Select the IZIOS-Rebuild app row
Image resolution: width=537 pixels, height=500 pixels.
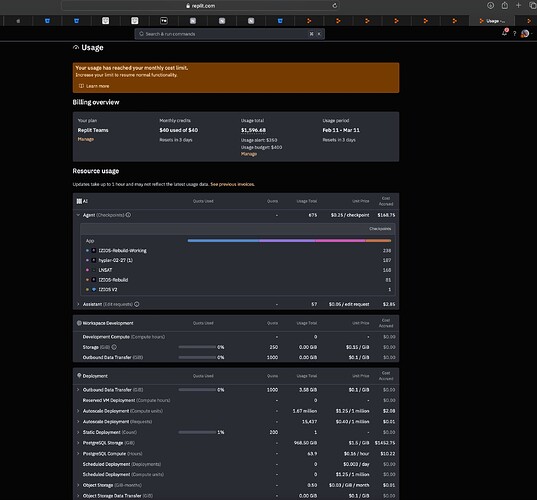[x=238, y=280]
